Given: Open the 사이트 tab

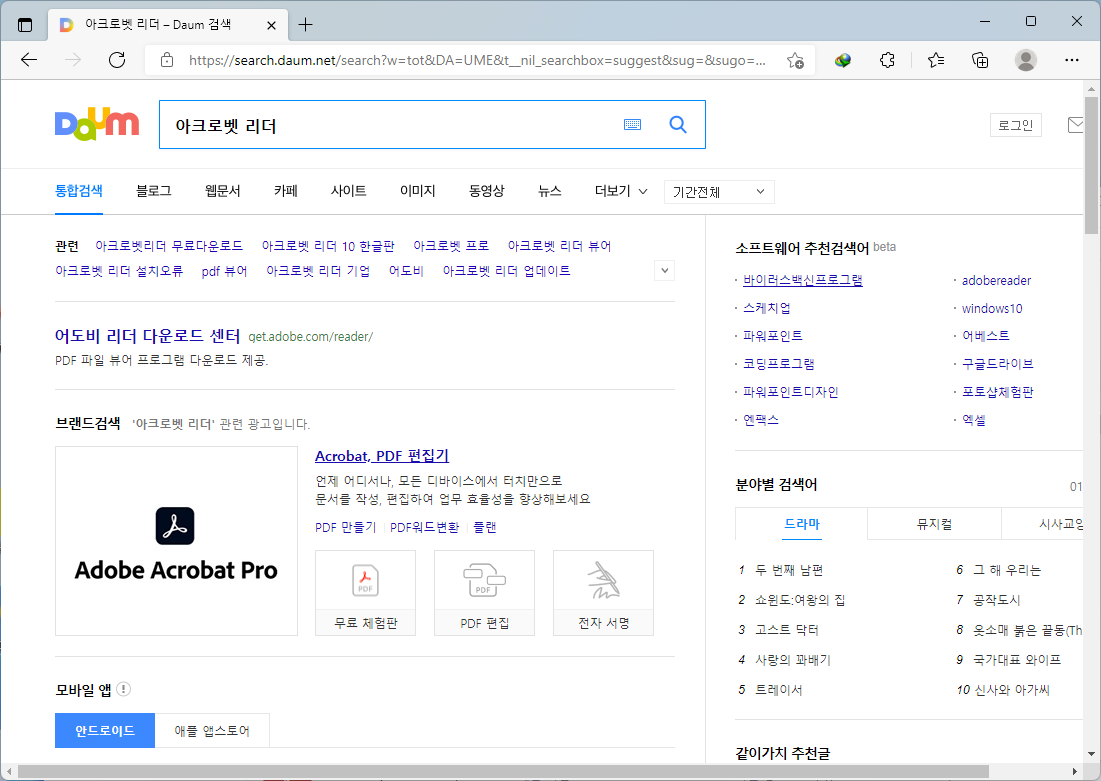Looking at the screenshot, I should tap(348, 191).
